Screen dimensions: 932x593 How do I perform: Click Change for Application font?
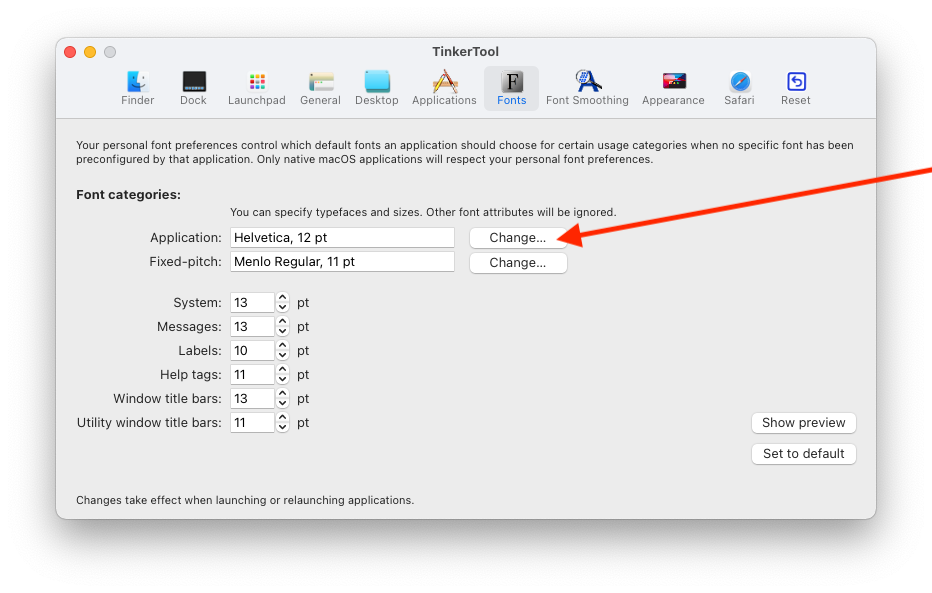coord(518,238)
